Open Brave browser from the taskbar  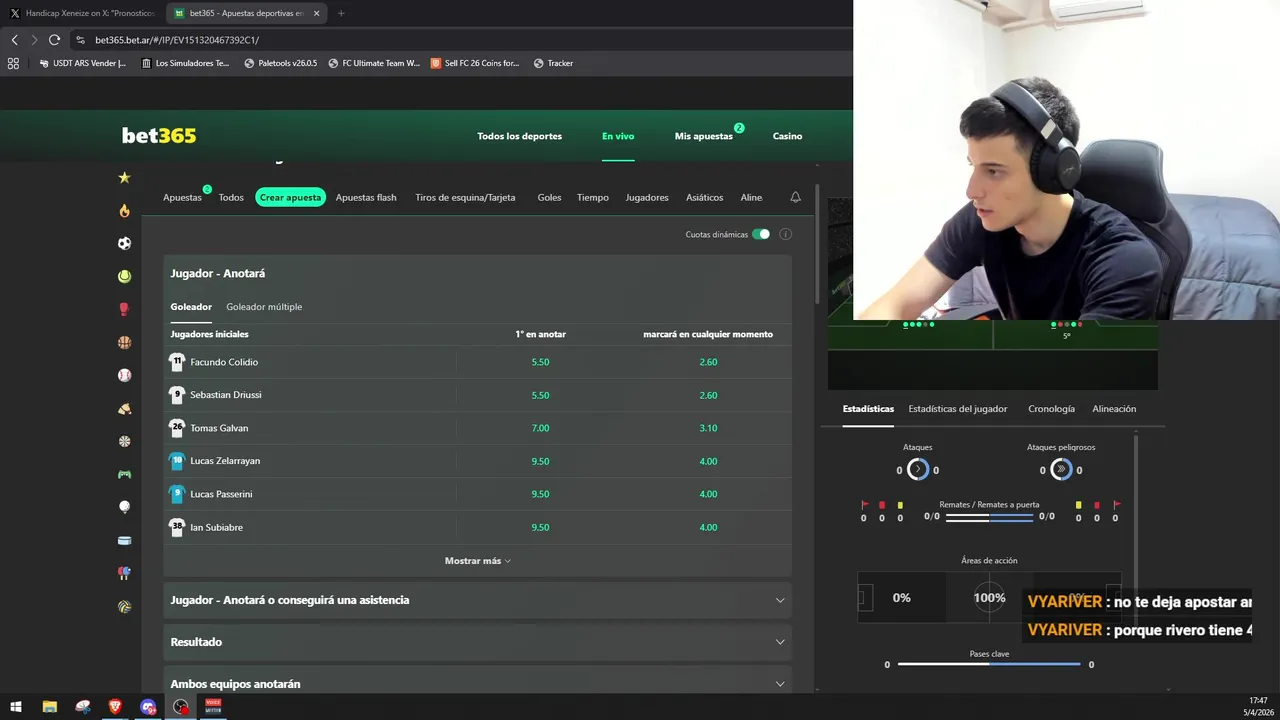point(115,706)
